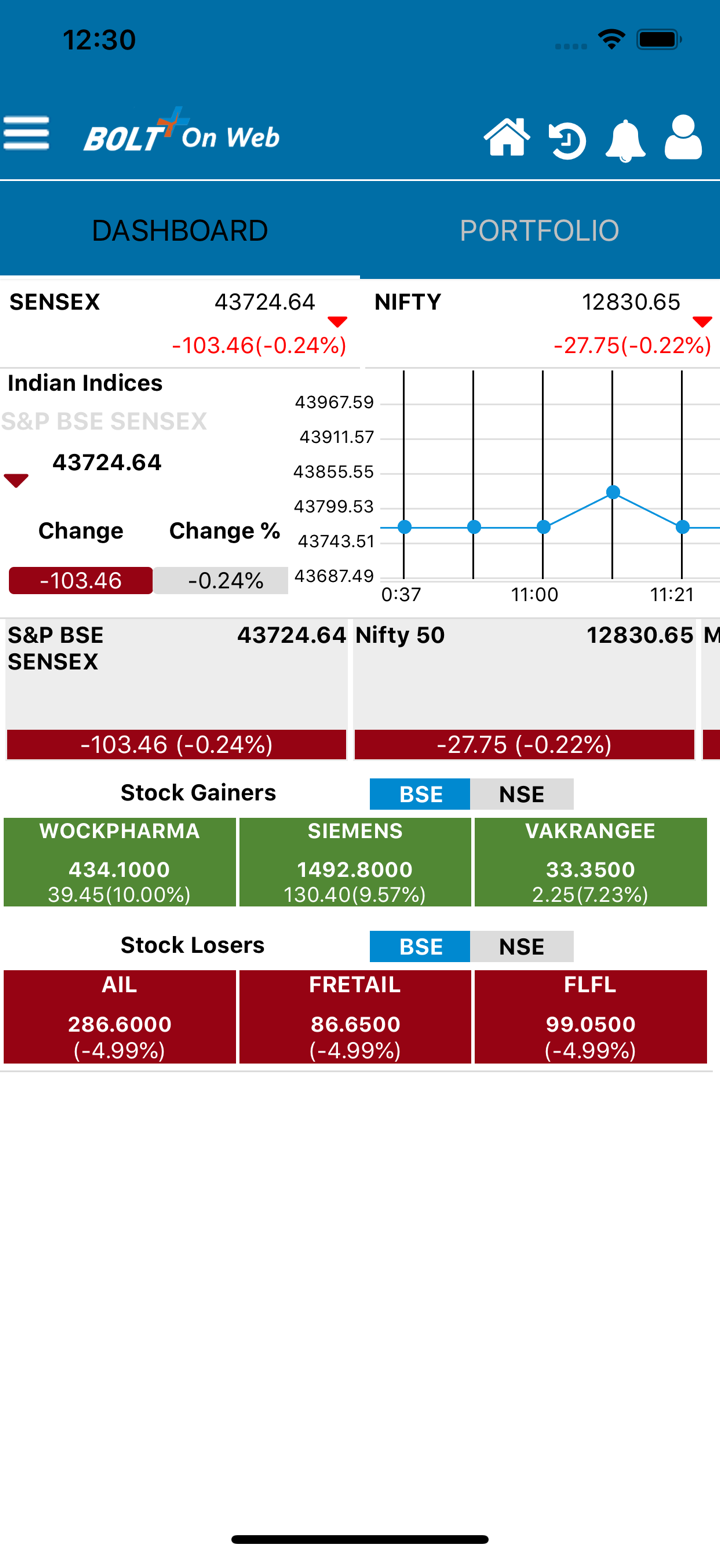Tap the red down arrow beside SENSEX
The height and width of the screenshot is (1558, 720).
point(337,321)
